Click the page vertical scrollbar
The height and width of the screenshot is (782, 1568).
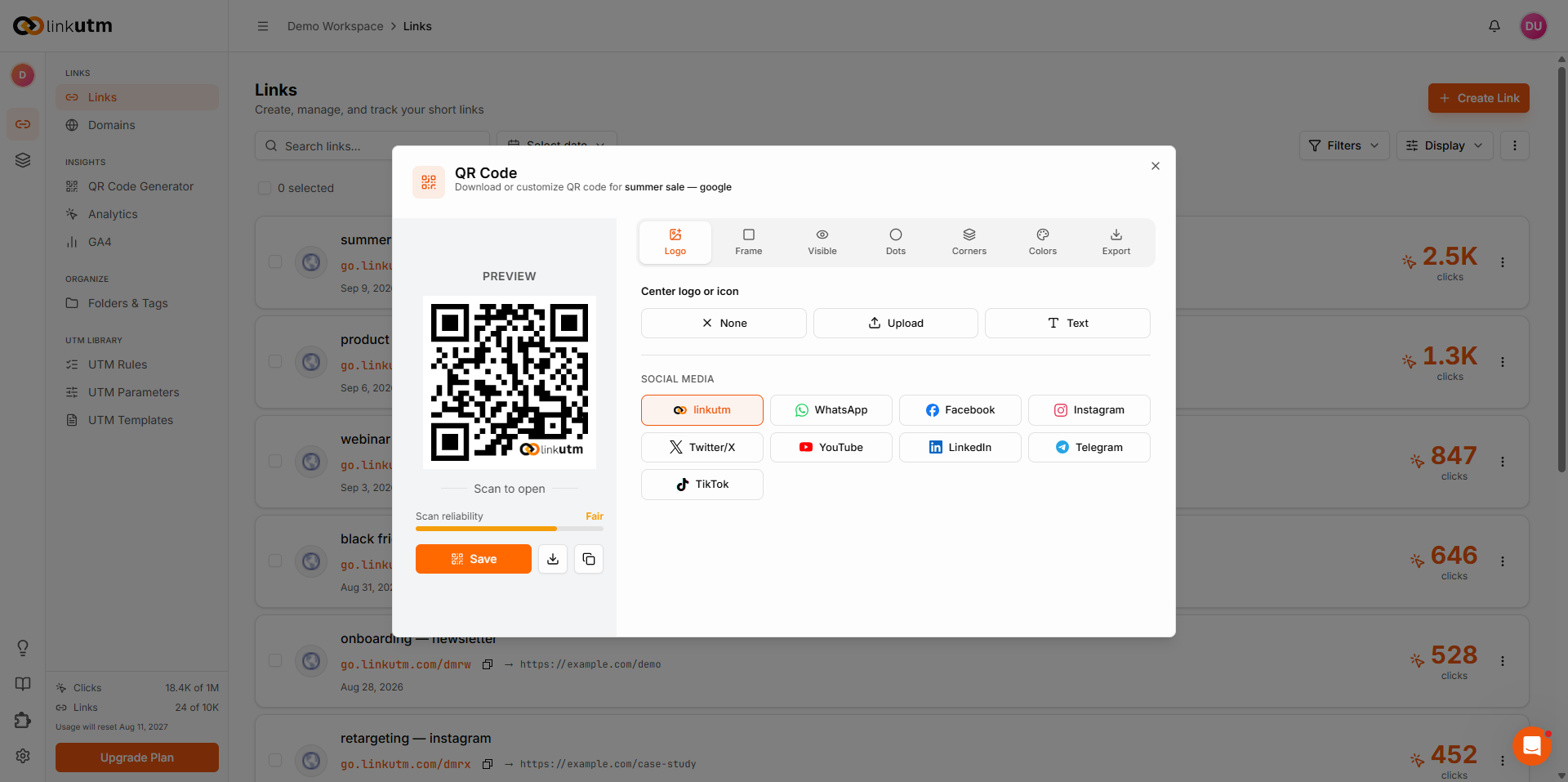pos(1561,270)
